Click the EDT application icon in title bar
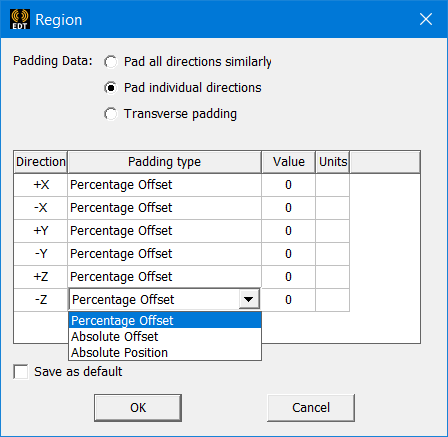This screenshot has width=448, height=437. coord(20,19)
